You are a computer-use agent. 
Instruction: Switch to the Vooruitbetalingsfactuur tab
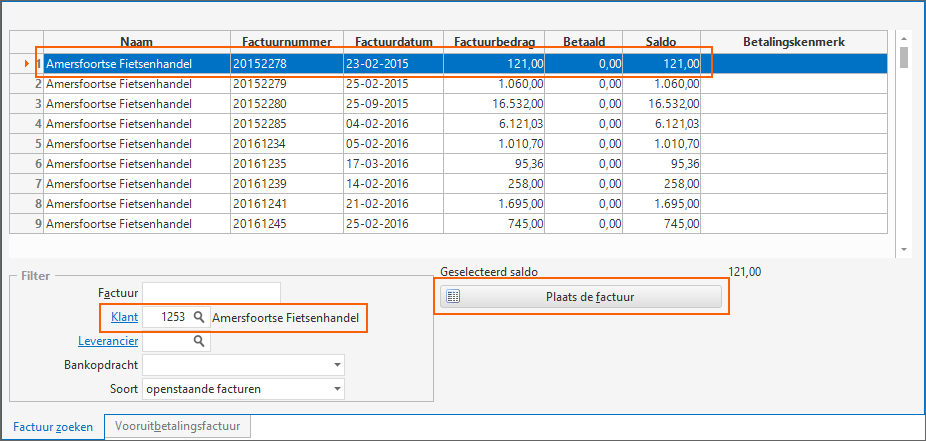[x=178, y=427]
